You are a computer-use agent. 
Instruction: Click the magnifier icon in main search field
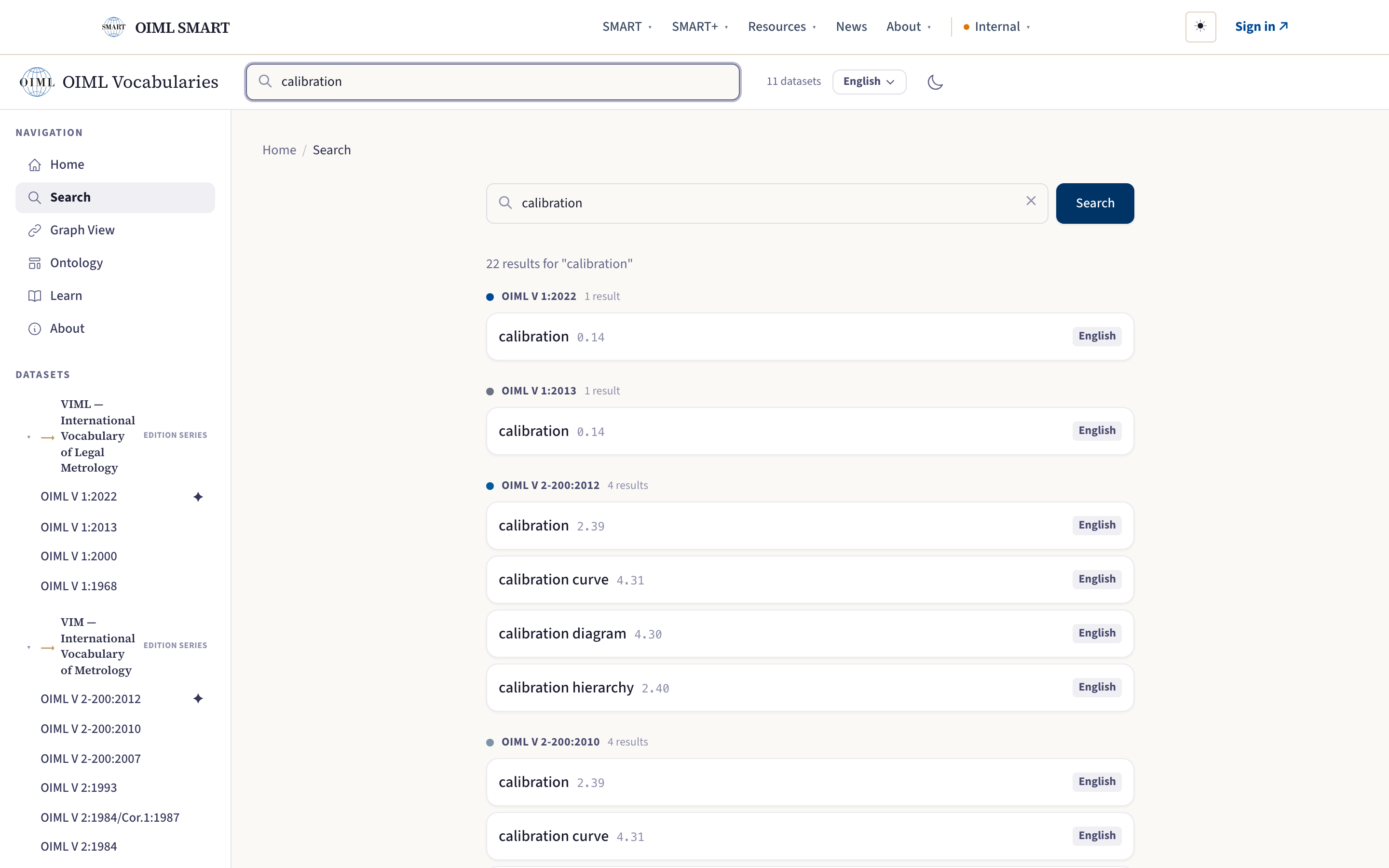point(505,203)
